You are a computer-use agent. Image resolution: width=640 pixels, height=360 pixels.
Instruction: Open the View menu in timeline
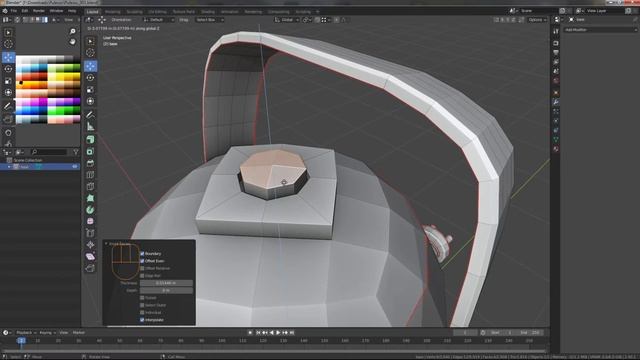64,333
